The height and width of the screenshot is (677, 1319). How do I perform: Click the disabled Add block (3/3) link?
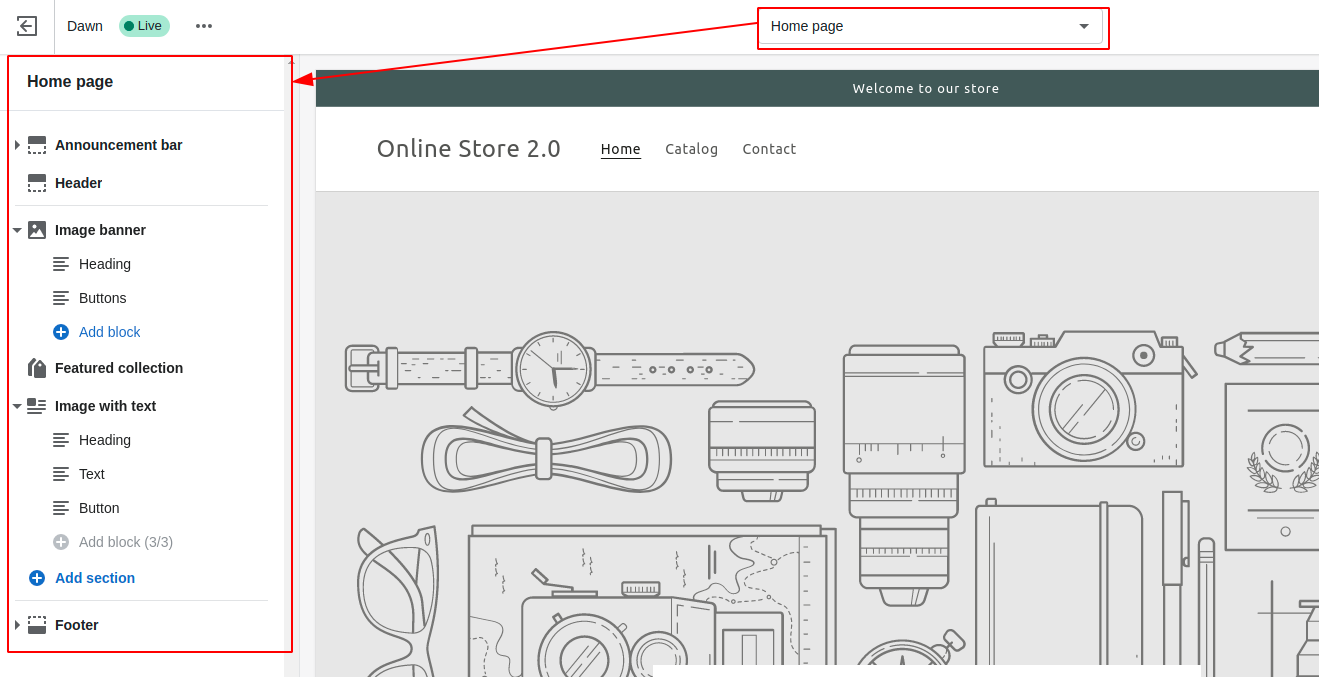(126, 542)
